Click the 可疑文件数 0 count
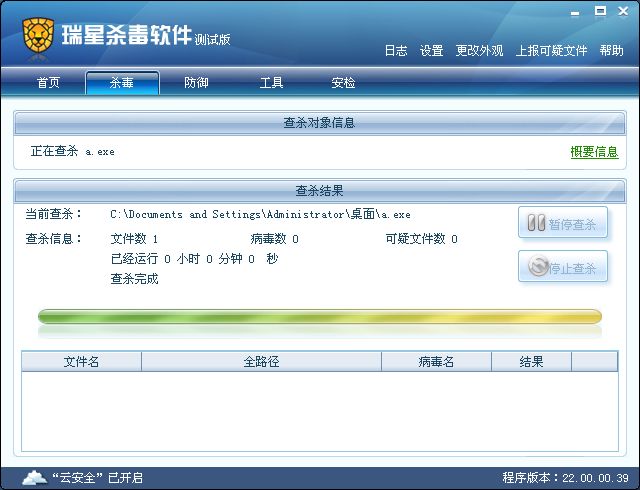This screenshot has width=640, height=490. [421, 238]
